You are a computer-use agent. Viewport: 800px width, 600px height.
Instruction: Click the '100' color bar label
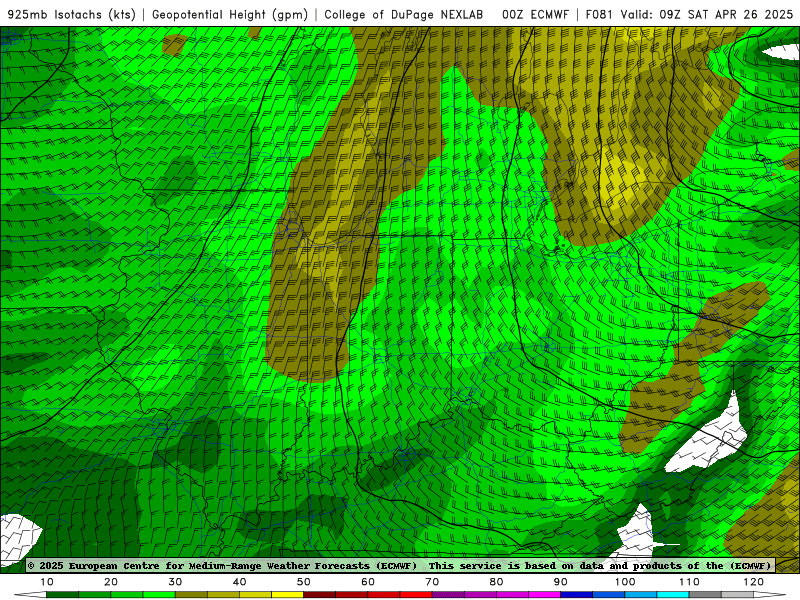pos(625,582)
